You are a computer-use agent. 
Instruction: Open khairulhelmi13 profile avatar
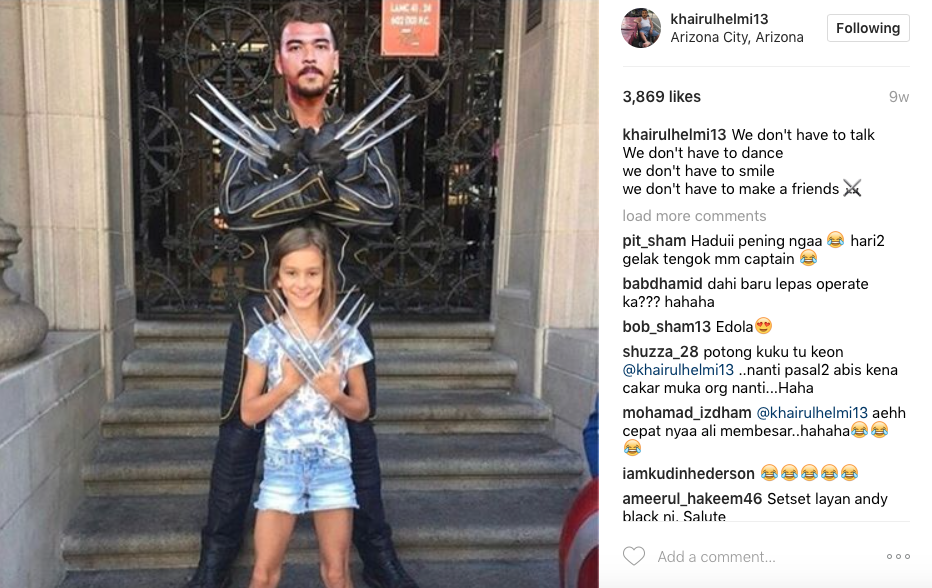(641, 28)
